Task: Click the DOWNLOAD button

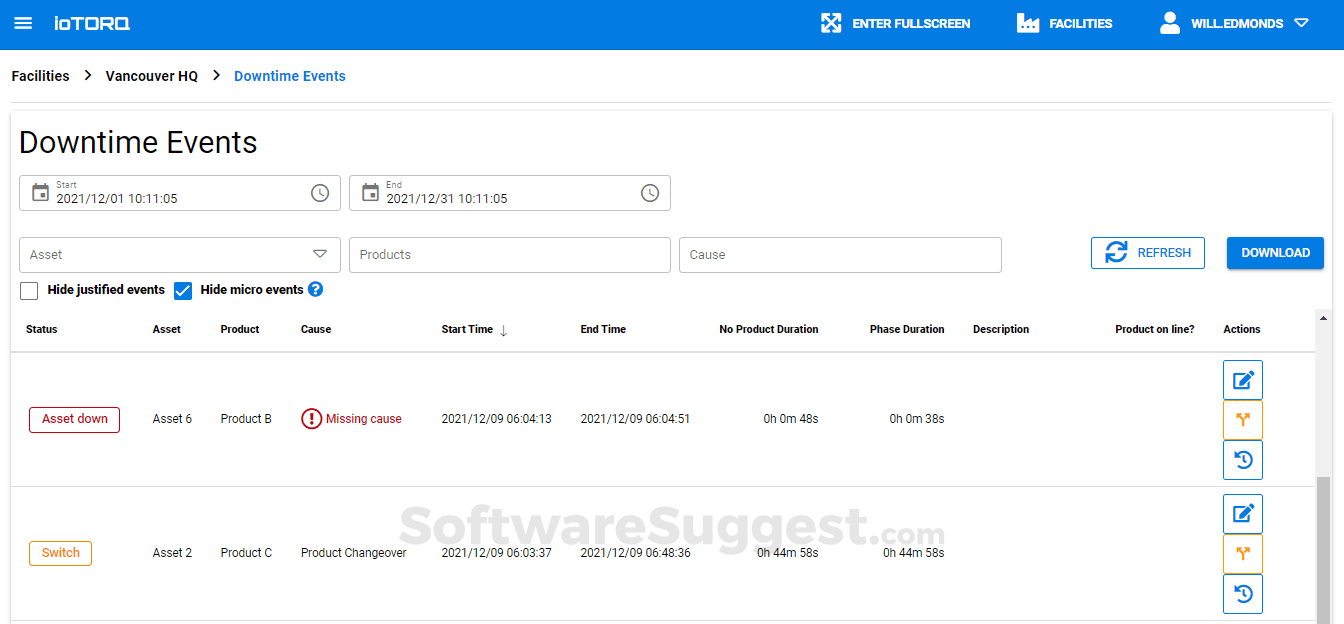Action: 1275,253
